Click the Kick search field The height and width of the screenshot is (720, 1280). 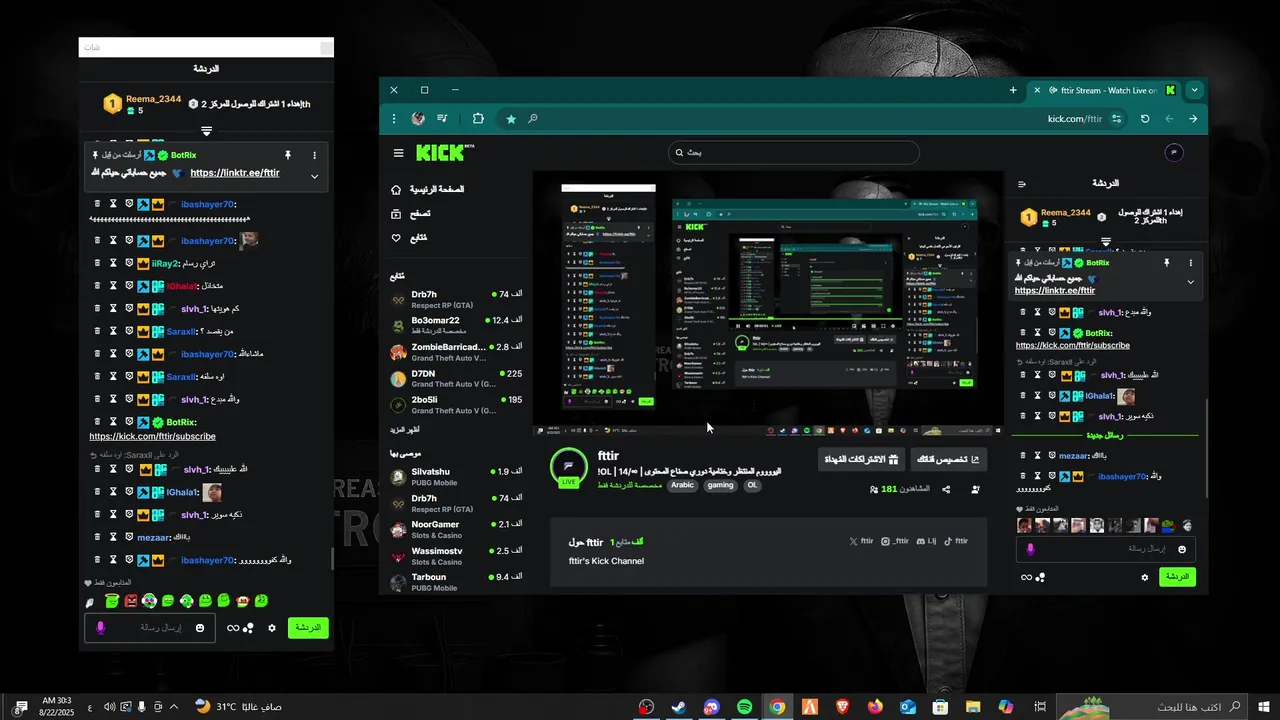[793, 152]
